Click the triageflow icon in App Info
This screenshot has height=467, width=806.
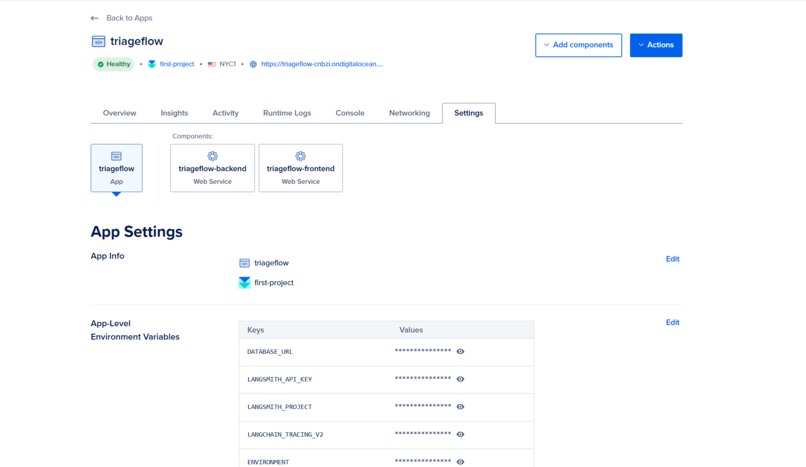coord(244,263)
